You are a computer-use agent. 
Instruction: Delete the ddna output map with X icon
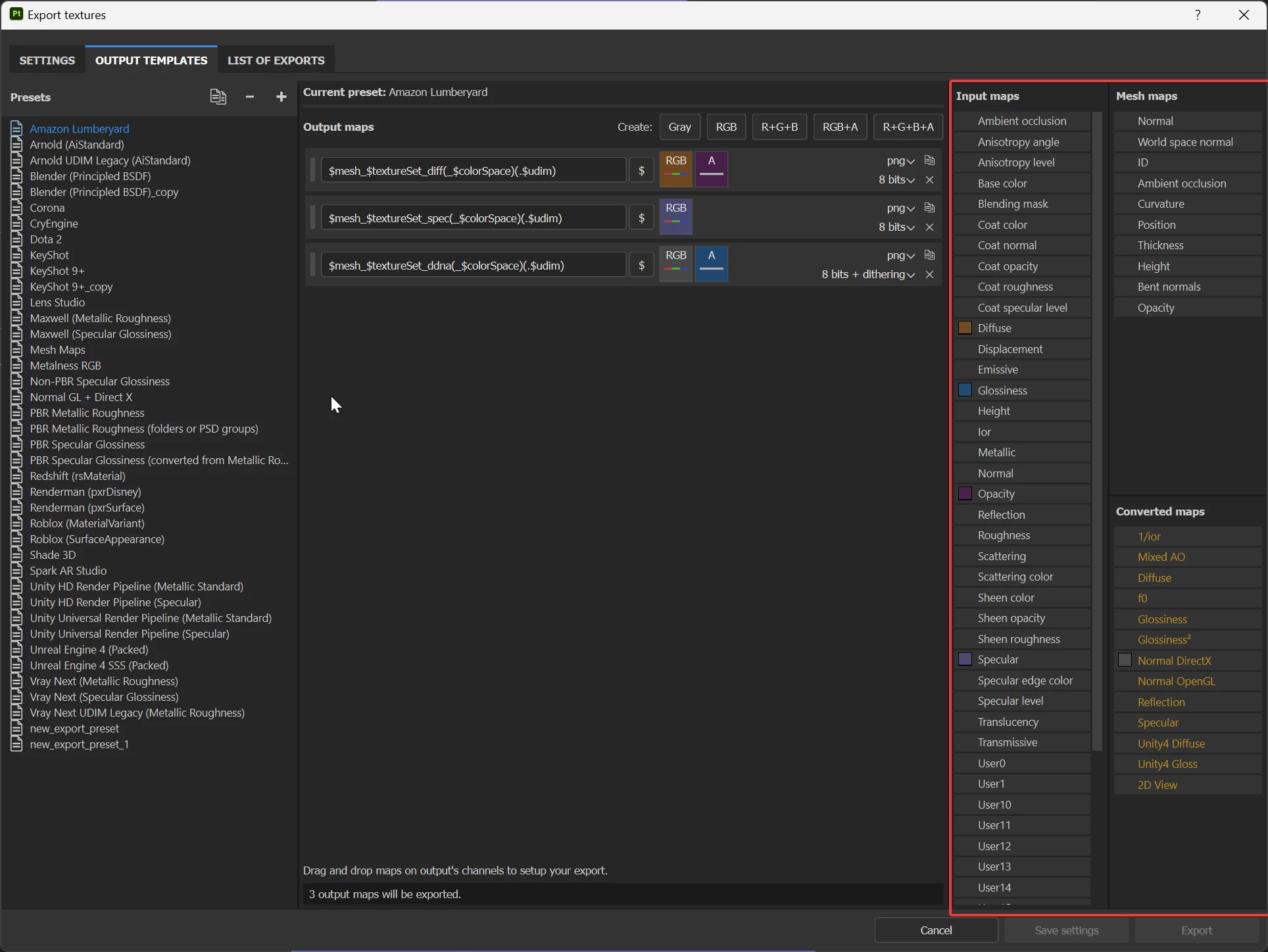click(x=929, y=274)
